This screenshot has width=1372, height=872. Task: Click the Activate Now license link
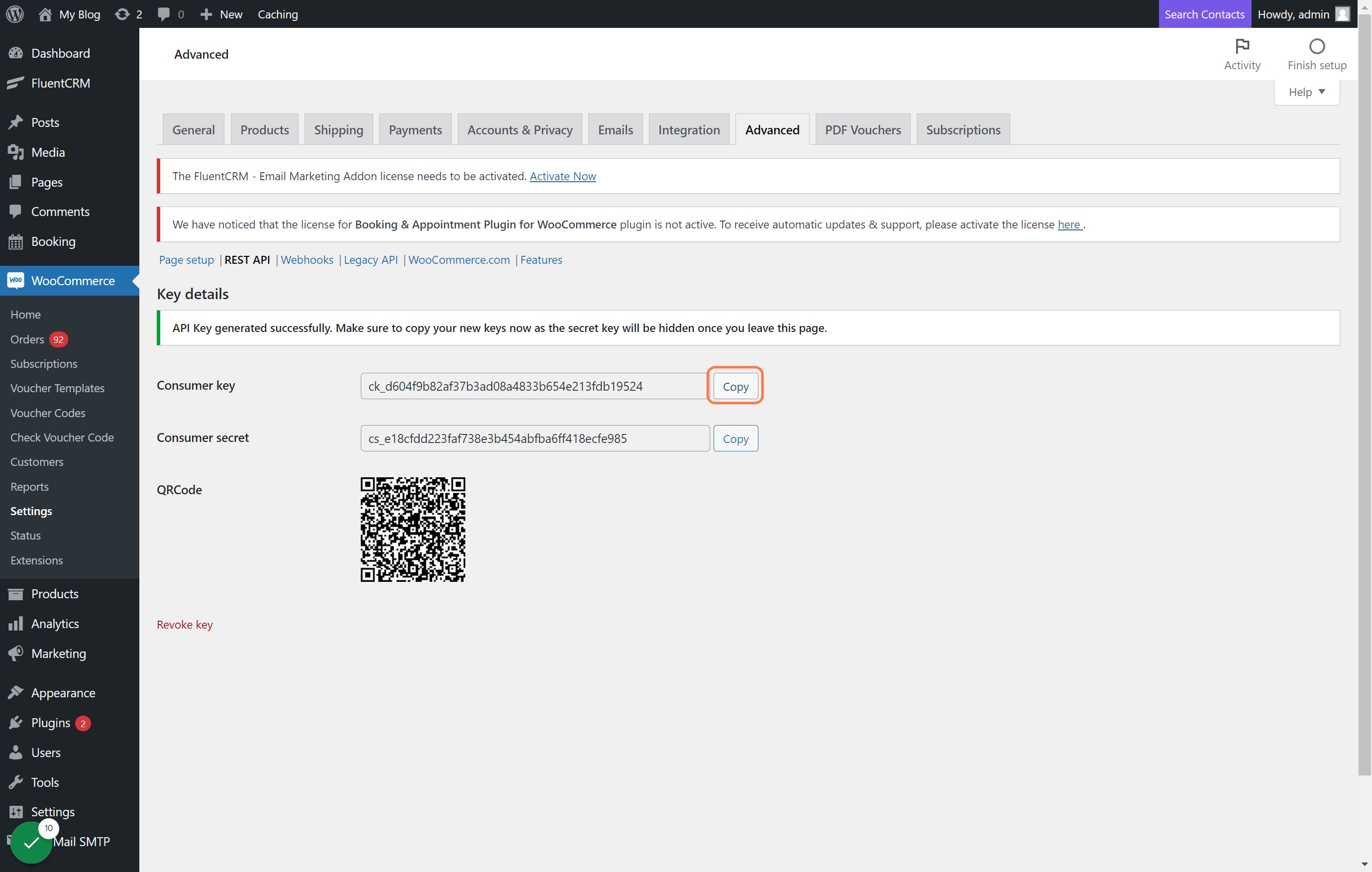click(x=563, y=176)
